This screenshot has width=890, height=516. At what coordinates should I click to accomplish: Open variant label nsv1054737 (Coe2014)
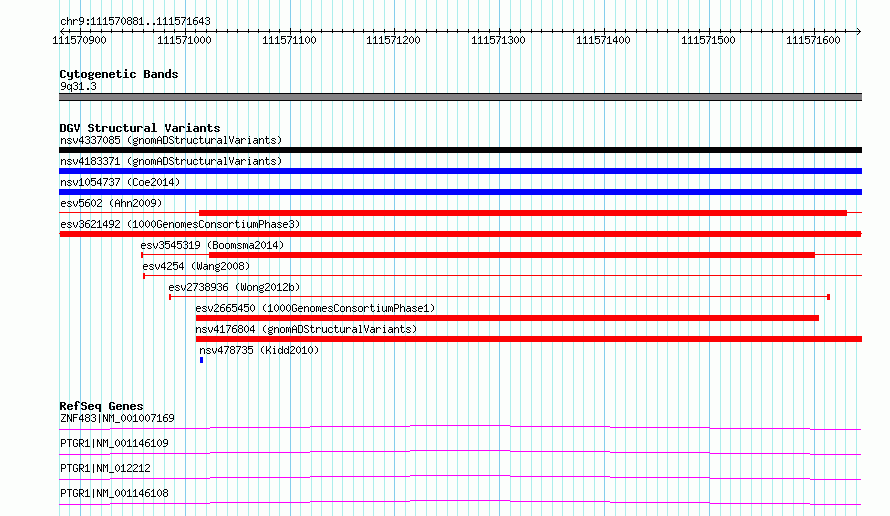[120, 182]
